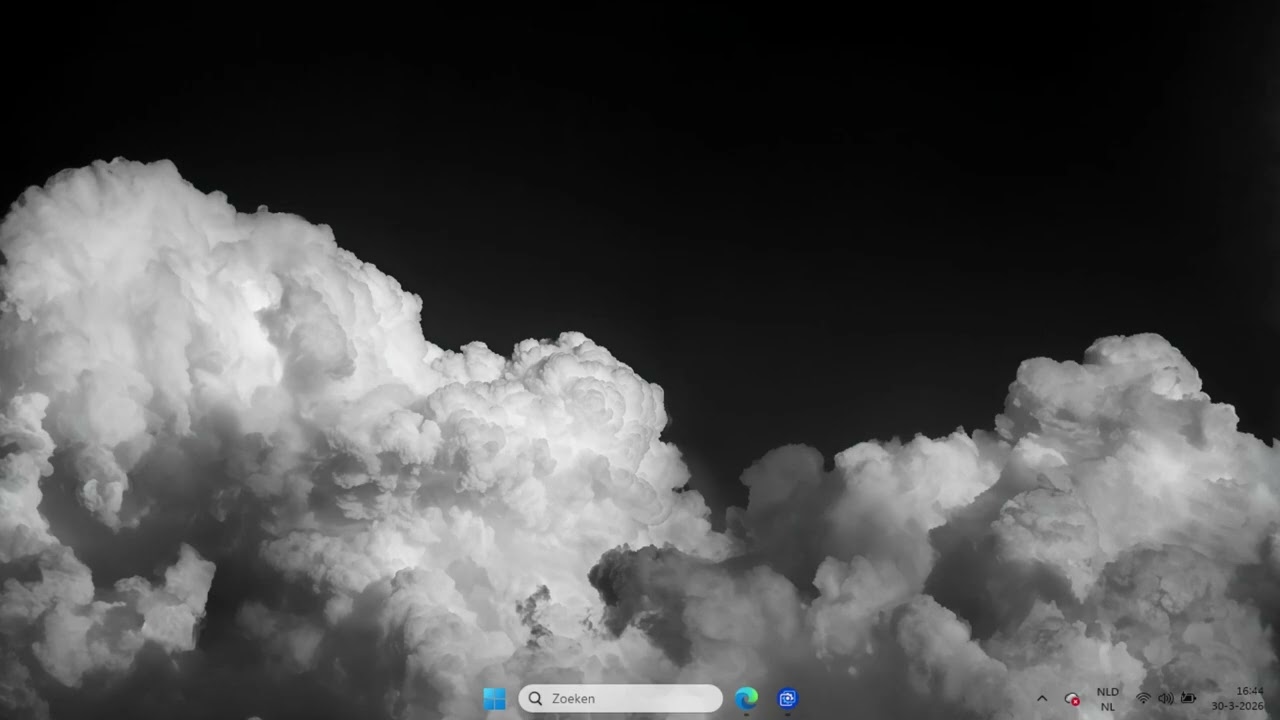Click the speaker volume icon
This screenshot has height=720, width=1280.
pyautogui.click(x=1165, y=698)
